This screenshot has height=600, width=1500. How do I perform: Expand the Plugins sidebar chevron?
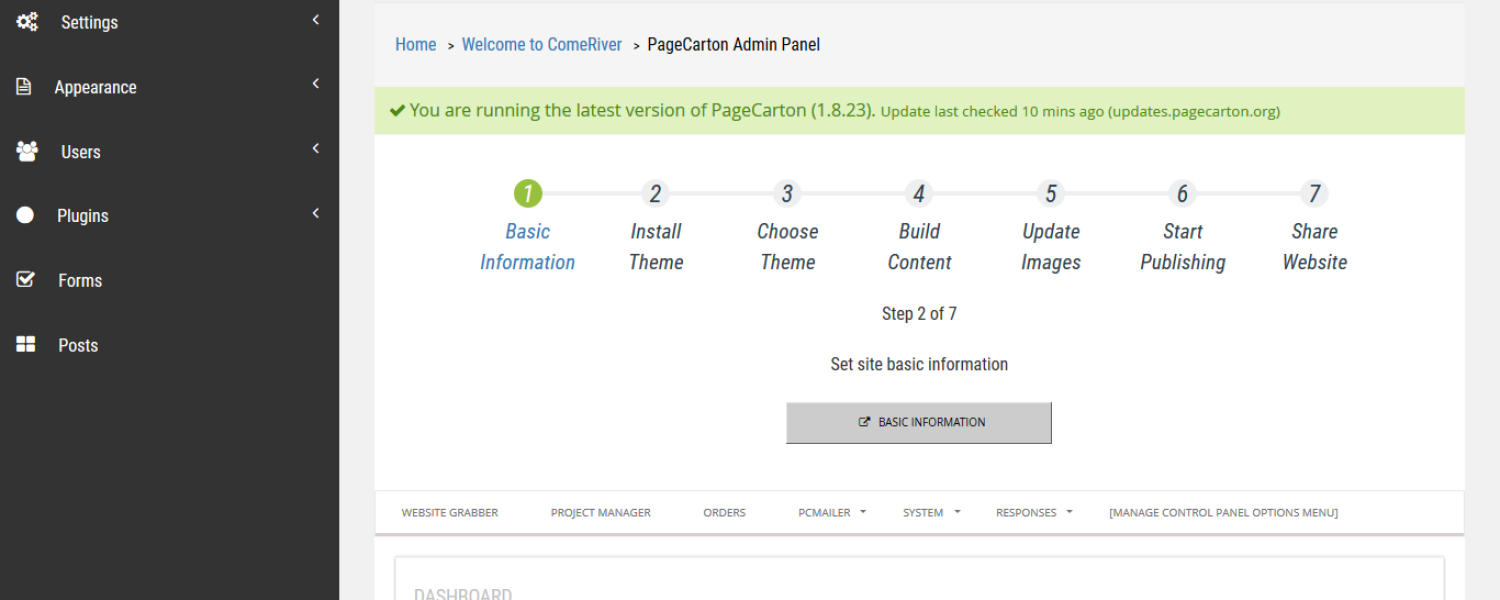coord(316,213)
